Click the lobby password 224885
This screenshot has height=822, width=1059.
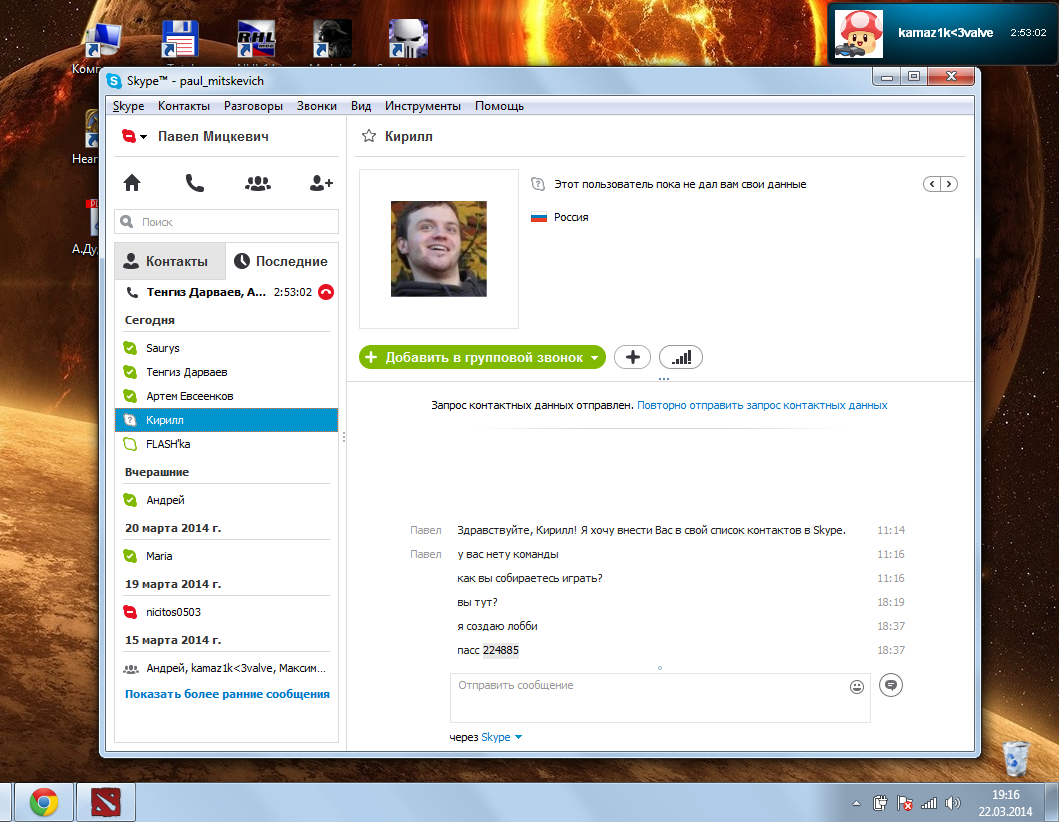[x=500, y=650]
